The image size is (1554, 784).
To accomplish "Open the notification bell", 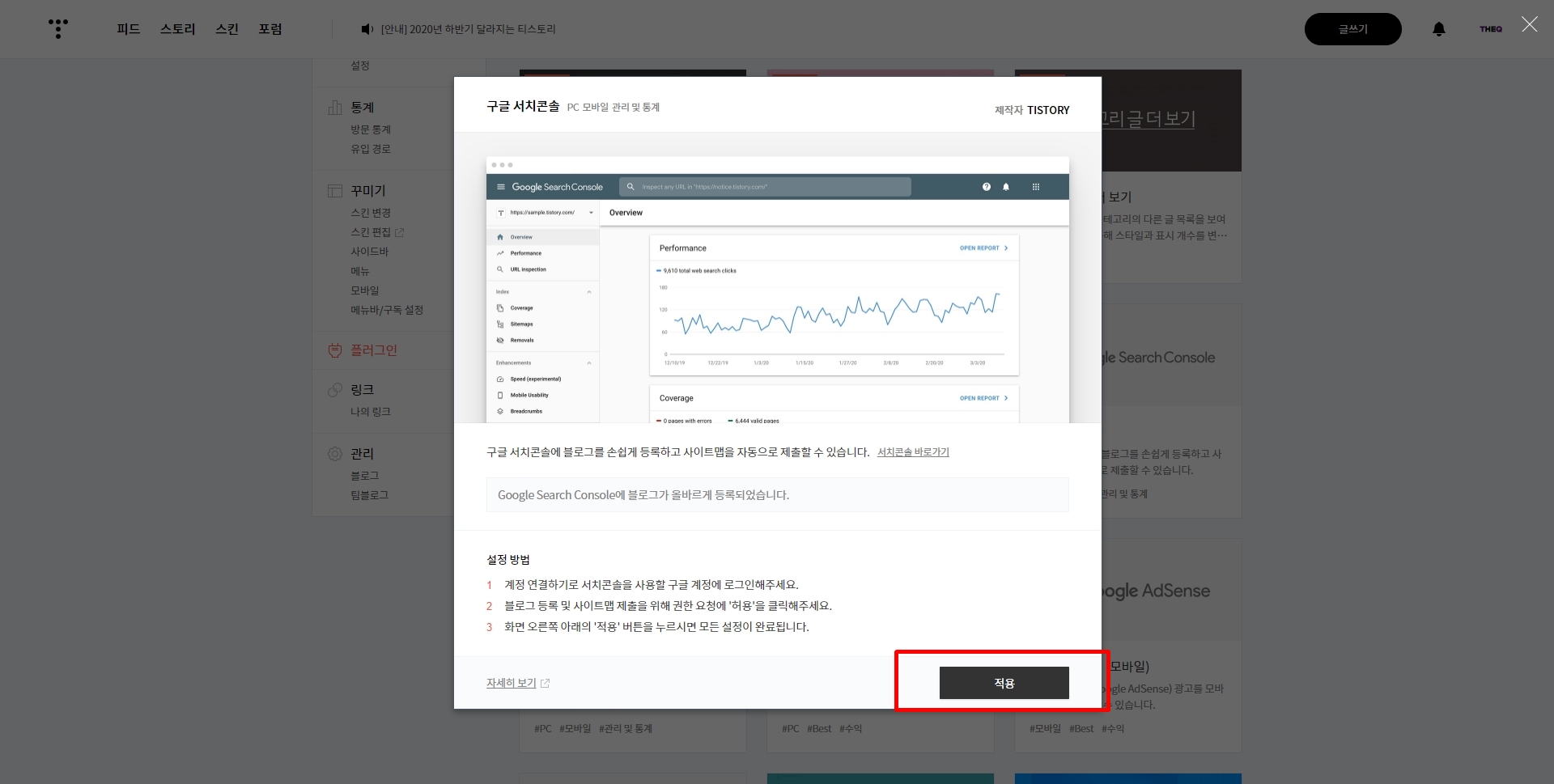I will coord(1439,29).
